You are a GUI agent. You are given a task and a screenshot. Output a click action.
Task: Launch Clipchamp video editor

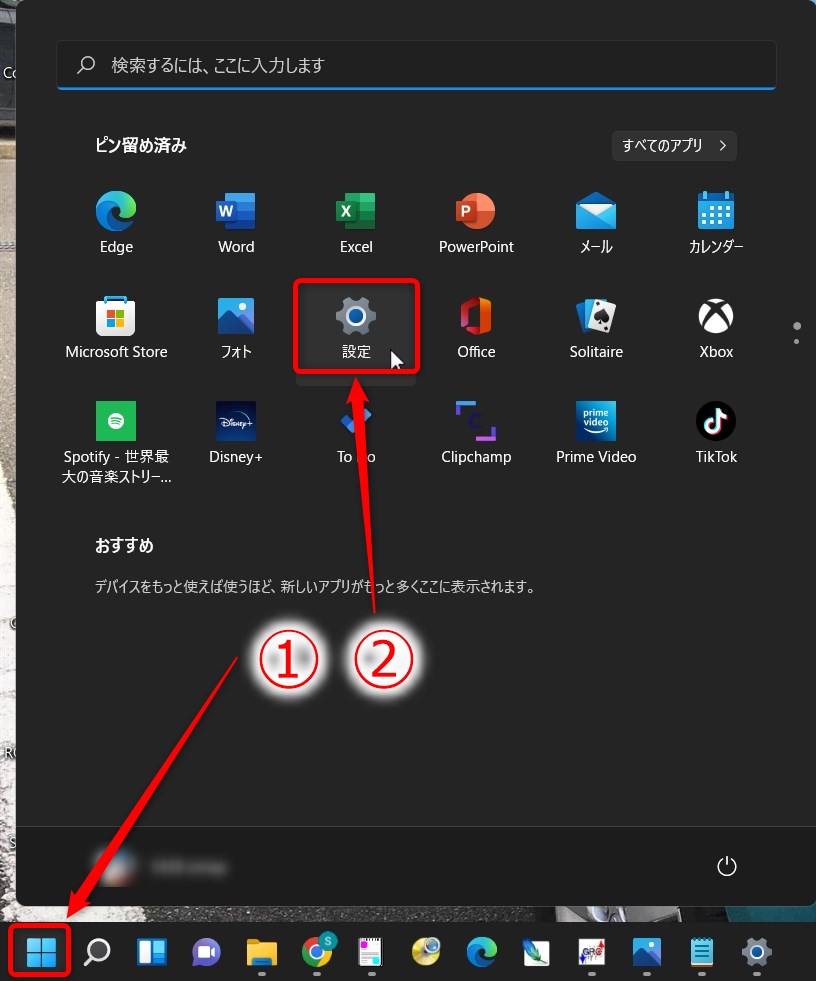(x=476, y=433)
